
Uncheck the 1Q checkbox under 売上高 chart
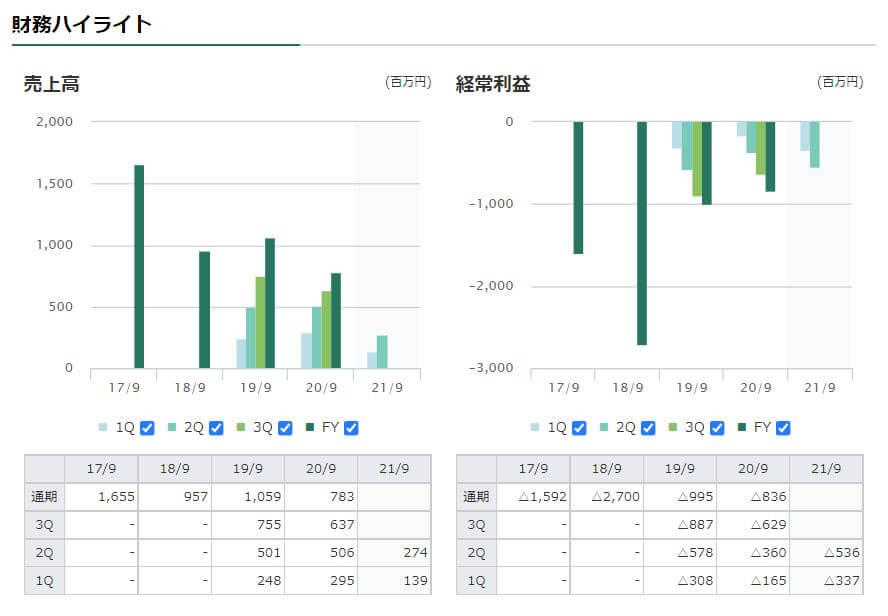coord(147,428)
